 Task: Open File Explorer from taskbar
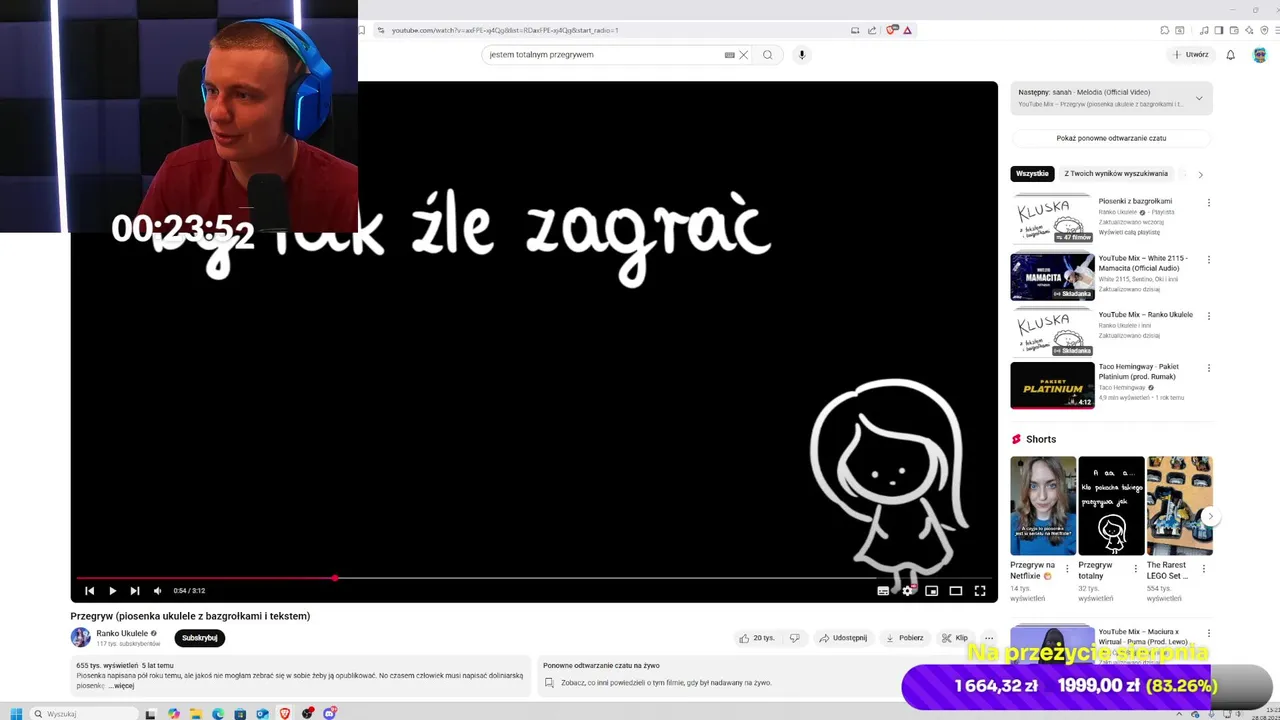tap(195, 713)
